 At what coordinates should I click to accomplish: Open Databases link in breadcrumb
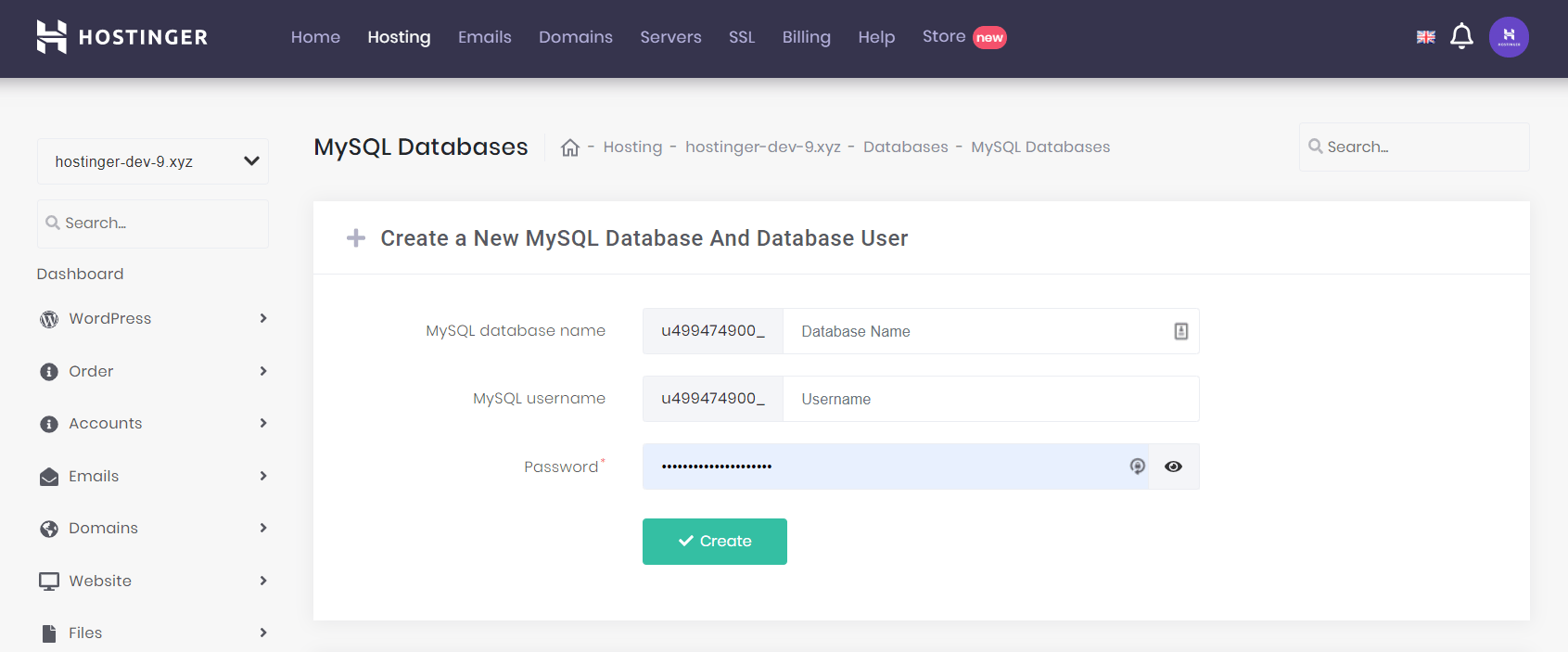(x=906, y=147)
